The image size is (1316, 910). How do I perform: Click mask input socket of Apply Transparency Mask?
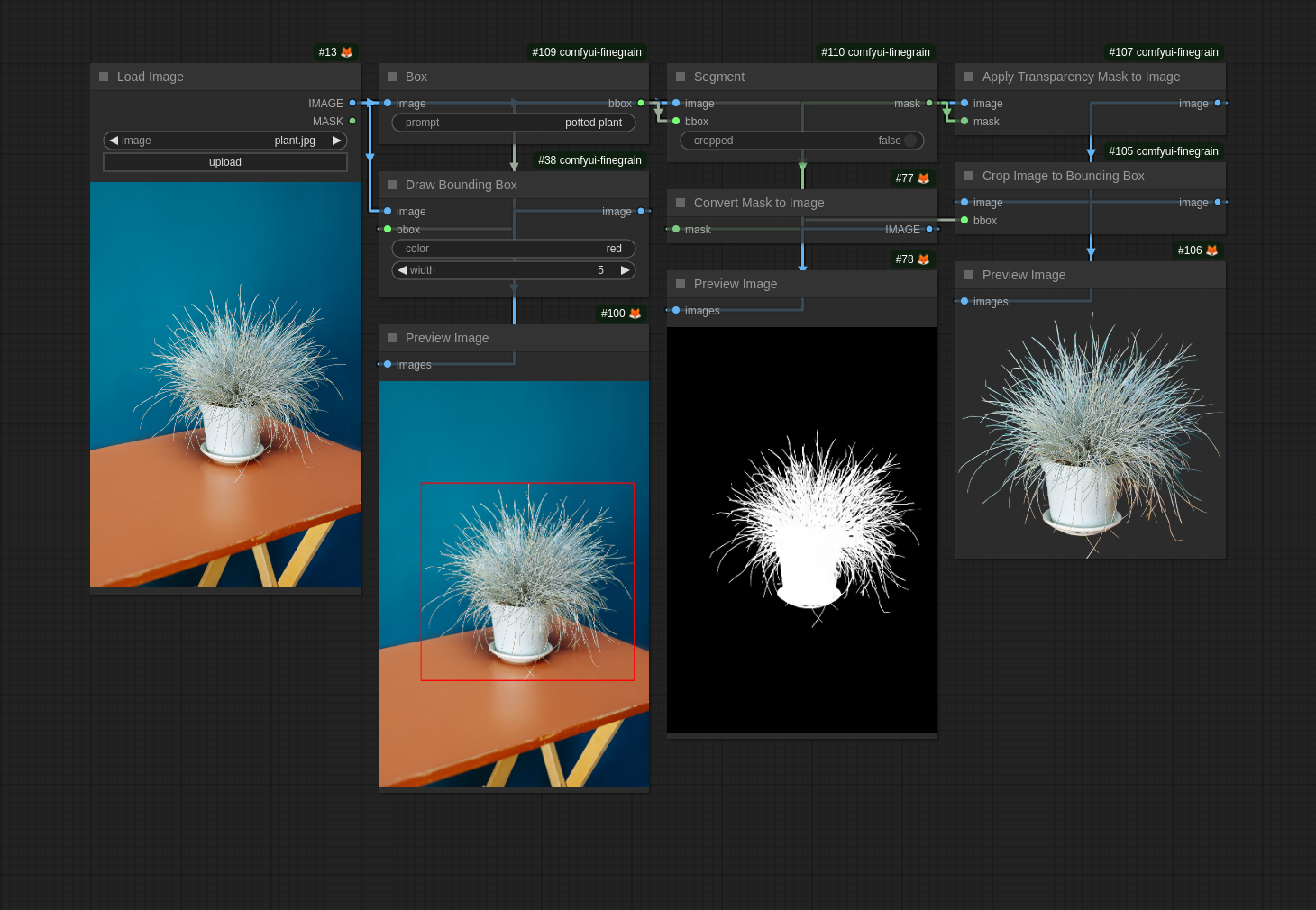964,121
